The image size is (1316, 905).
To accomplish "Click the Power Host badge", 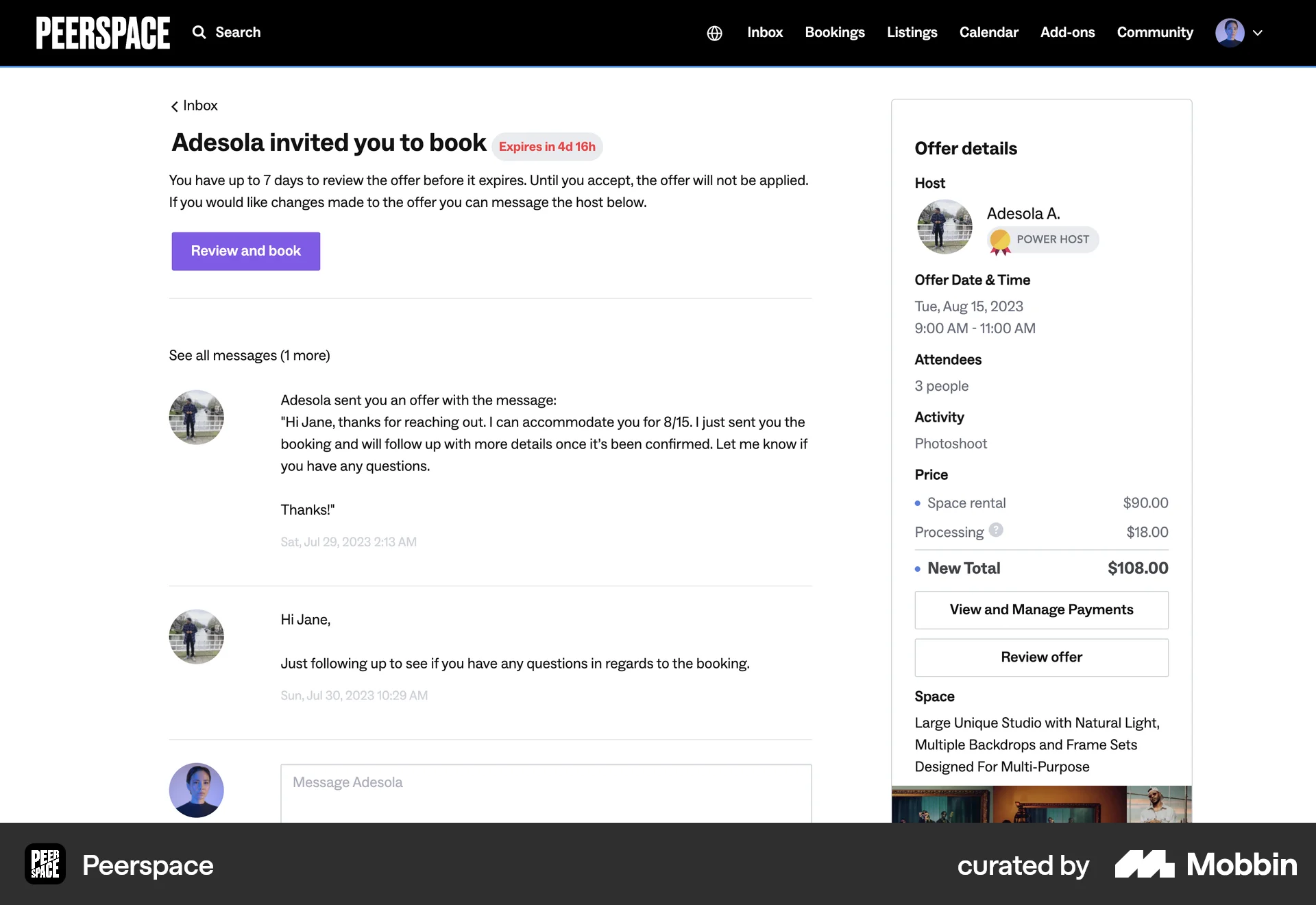I will click(x=1042, y=239).
